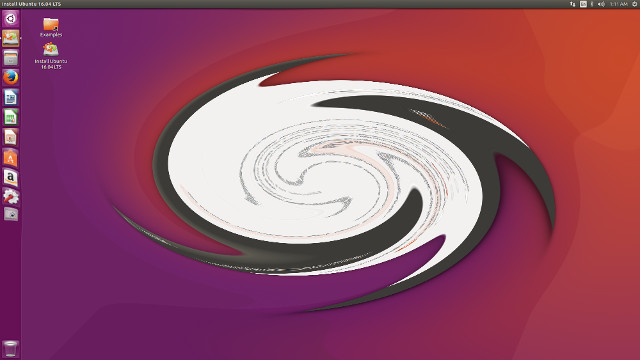Open the Bluetooth indicator menu
The image size is (640, 360).
point(592,4)
